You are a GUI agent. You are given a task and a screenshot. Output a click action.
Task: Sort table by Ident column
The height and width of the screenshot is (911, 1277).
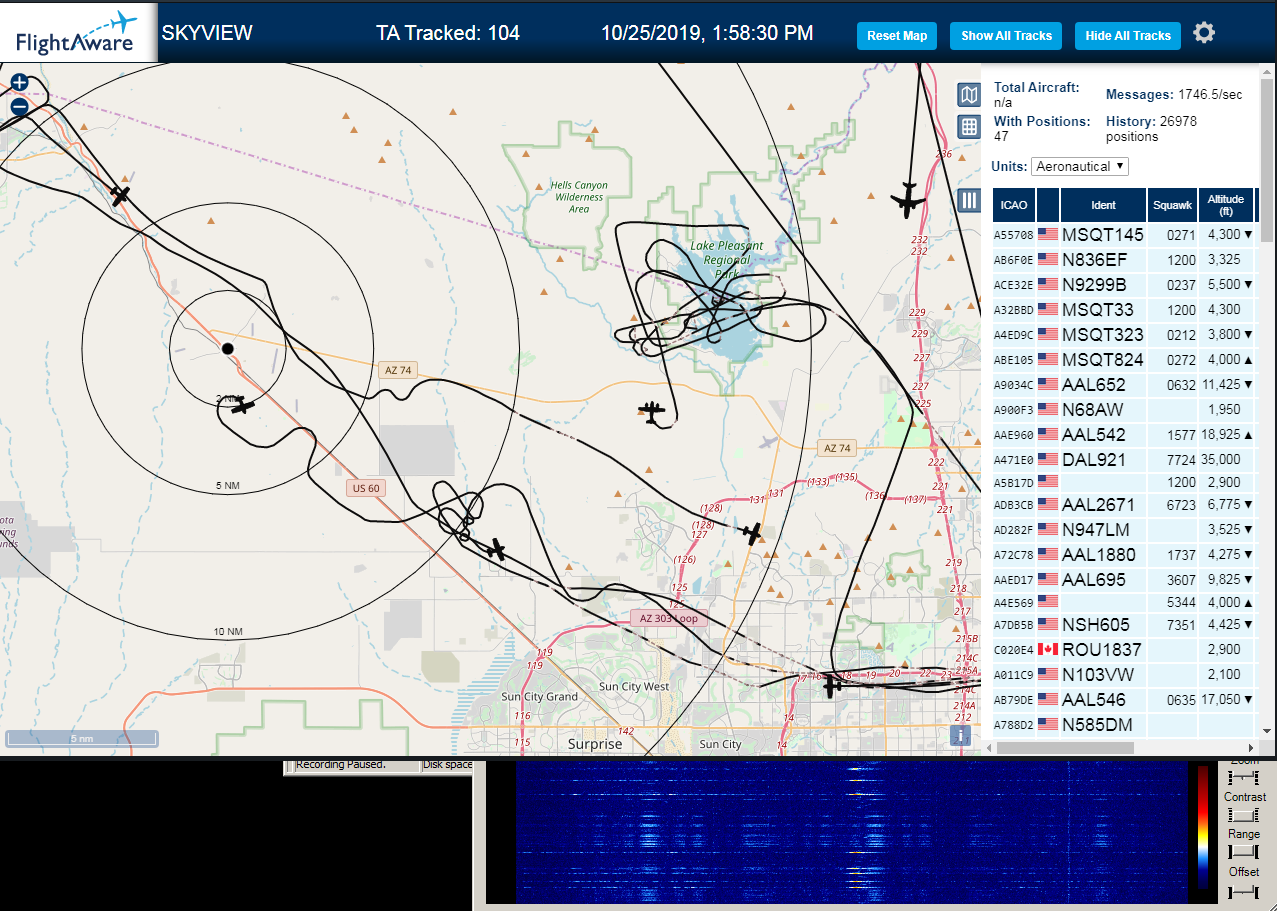[1103, 205]
